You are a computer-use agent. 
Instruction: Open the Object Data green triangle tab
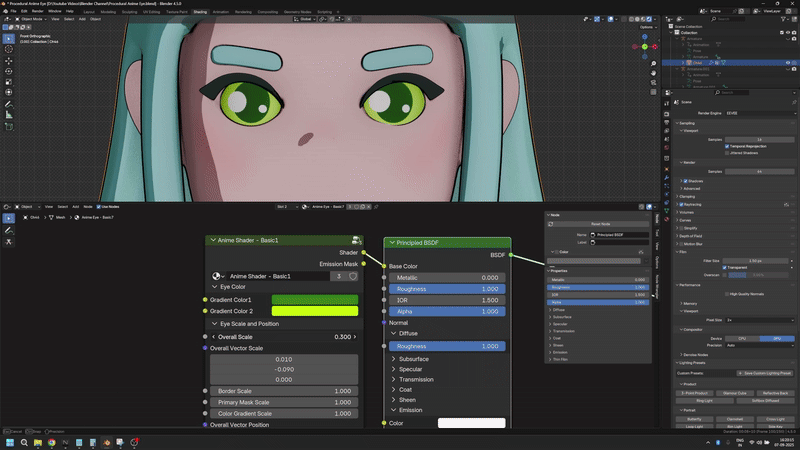click(x=666, y=211)
